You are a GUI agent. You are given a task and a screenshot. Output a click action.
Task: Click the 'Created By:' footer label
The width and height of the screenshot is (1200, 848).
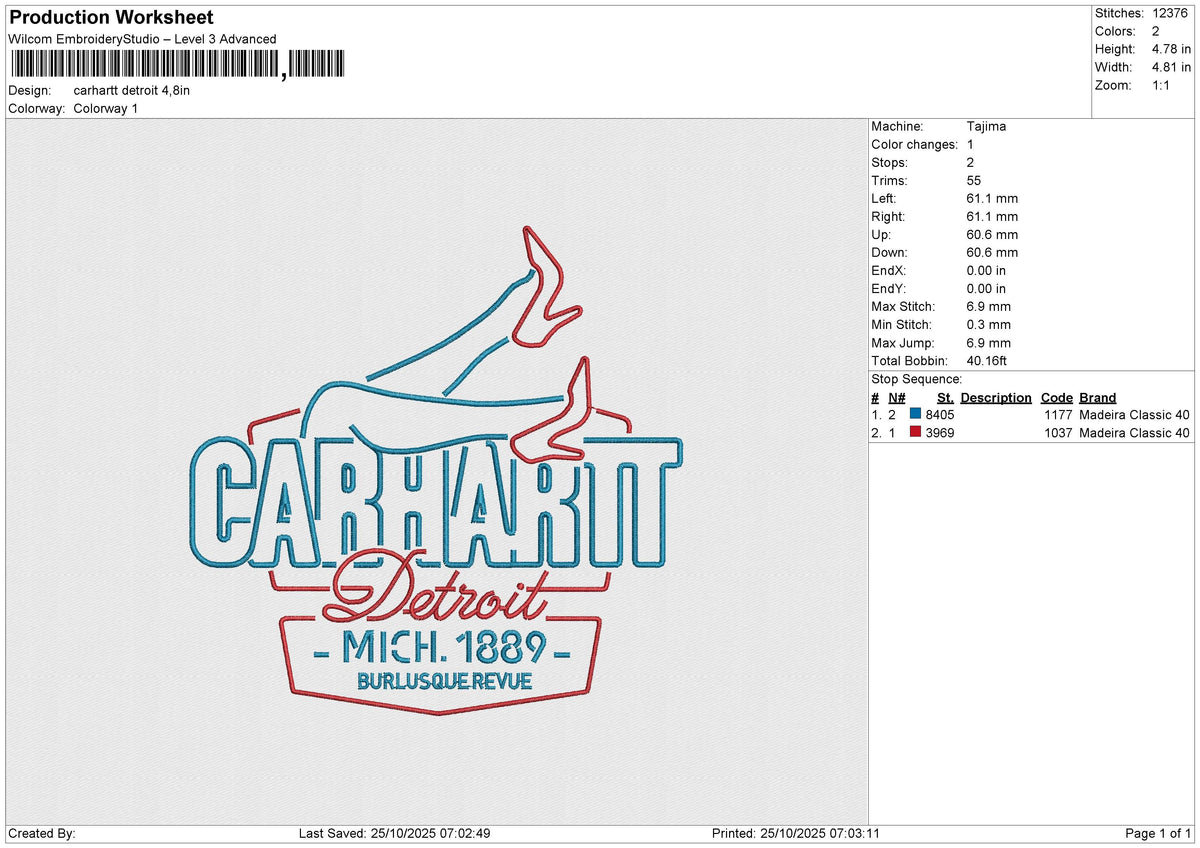pyautogui.click(x=42, y=833)
